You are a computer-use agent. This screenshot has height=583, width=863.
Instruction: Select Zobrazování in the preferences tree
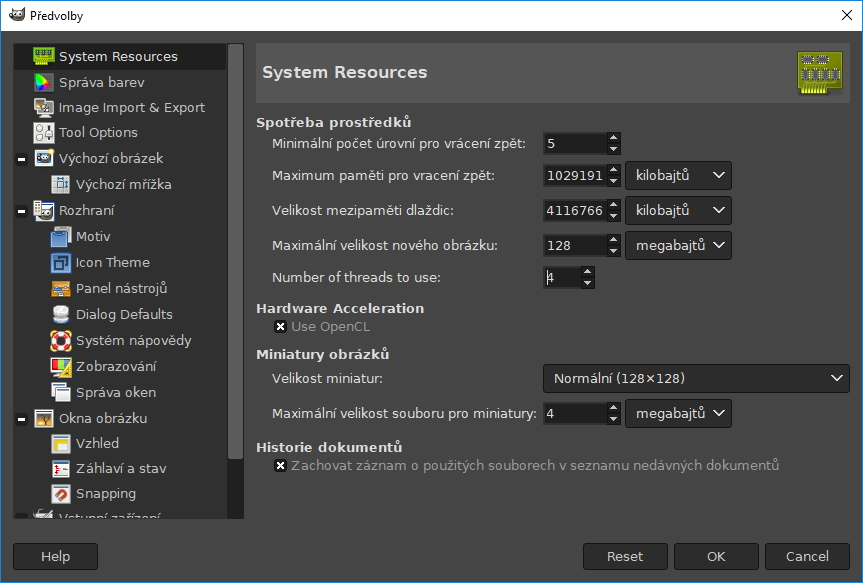[115, 367]
